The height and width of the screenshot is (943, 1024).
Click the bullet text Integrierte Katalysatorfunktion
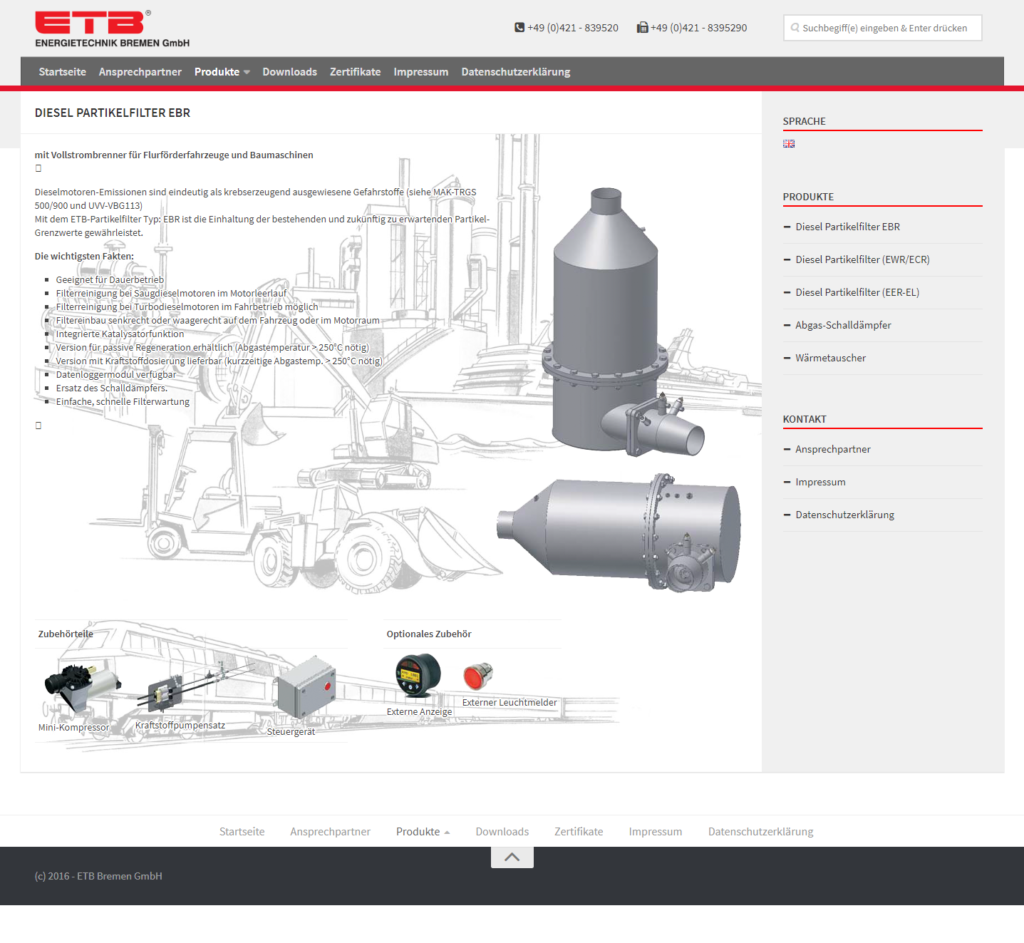pos(120,334)
